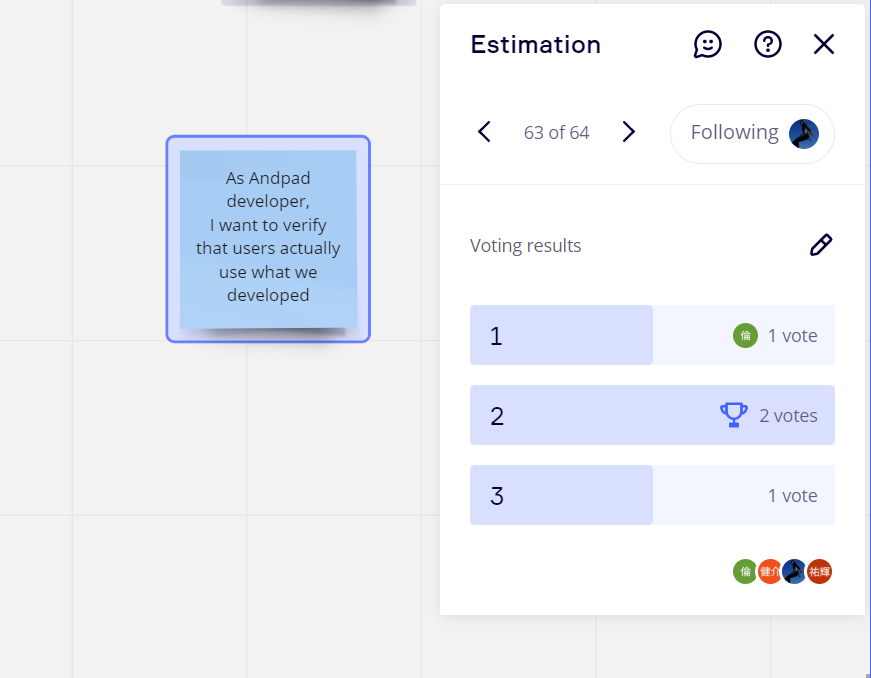Click the red 祐輝 participant avatar

(819, 571)
